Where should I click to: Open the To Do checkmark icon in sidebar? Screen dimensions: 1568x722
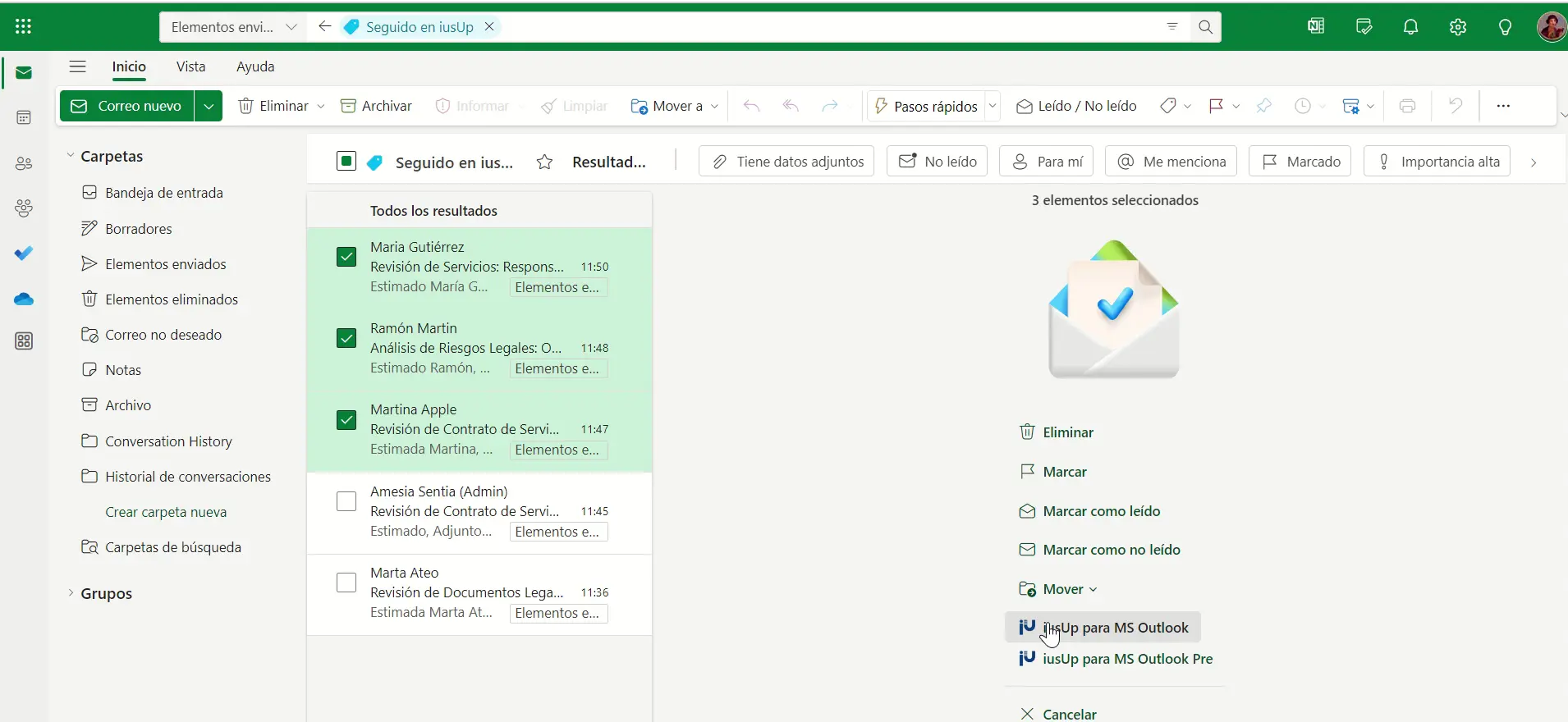coord(24,254)
